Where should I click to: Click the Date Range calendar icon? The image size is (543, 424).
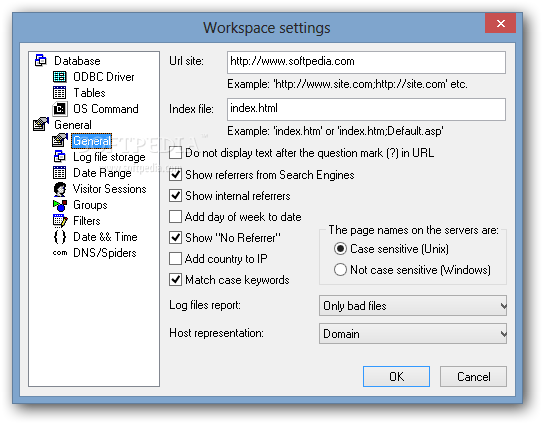pyautogui.click(x=60, y=173)
